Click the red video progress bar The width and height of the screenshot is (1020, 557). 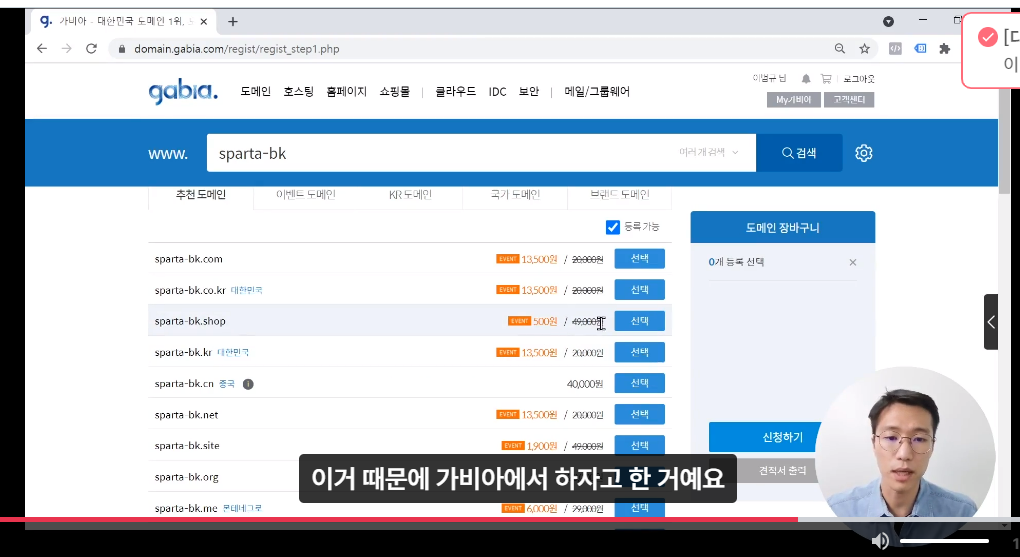click(398, 519)
